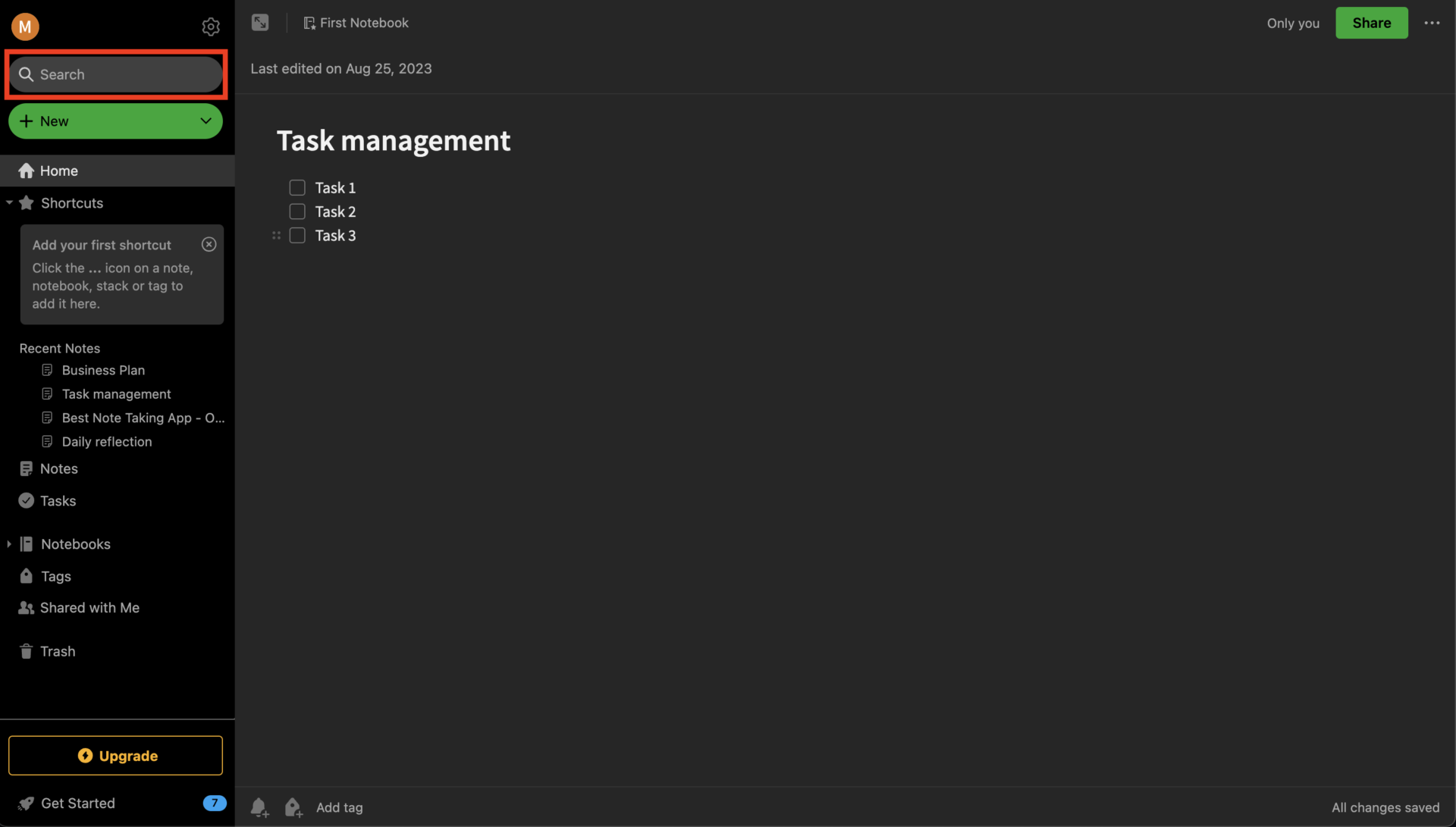The width and height of the screenshot is (1456, 827).
Task: Click the Upgrade button
Action: click(116, 756)
